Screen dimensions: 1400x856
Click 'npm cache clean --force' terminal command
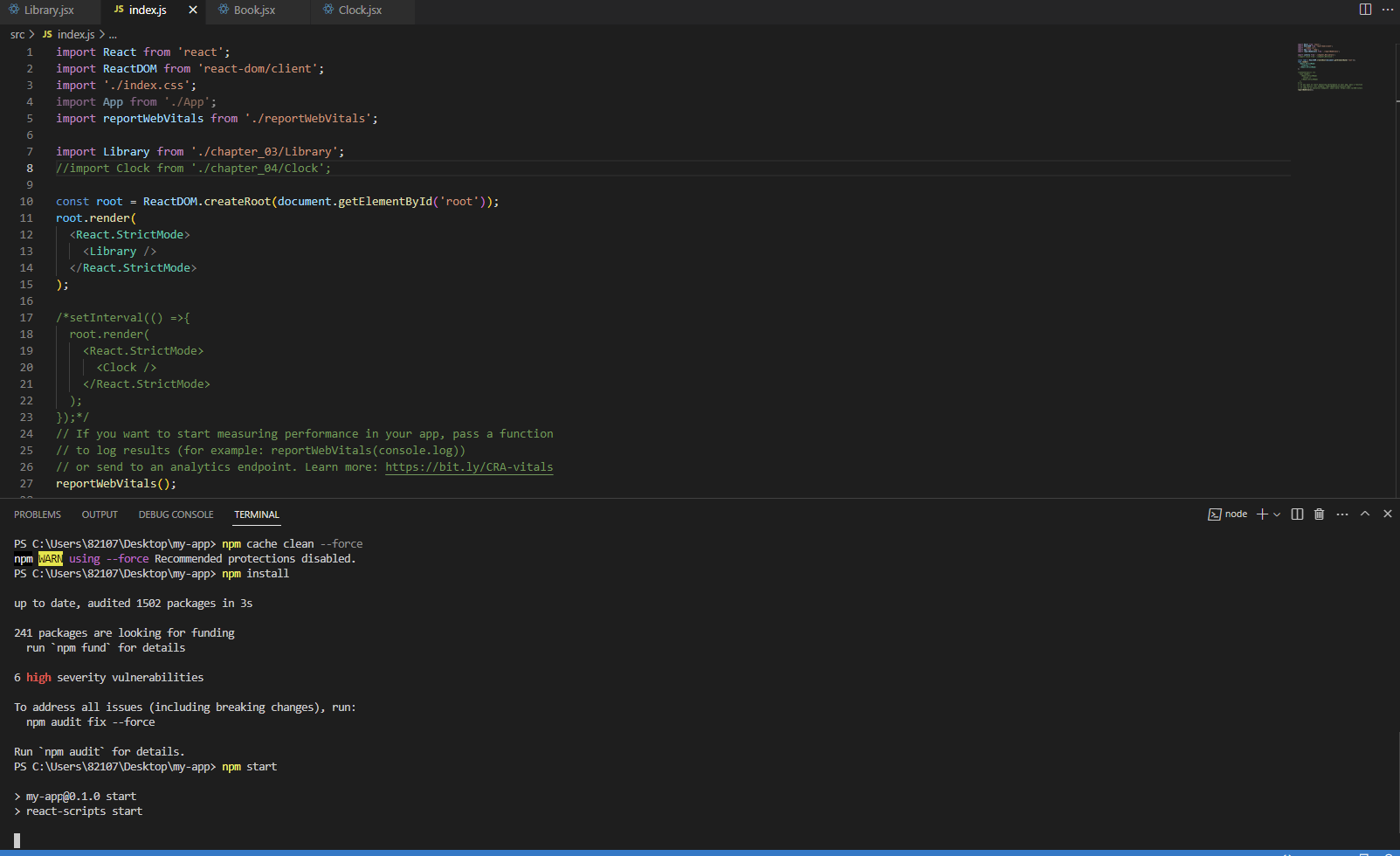click(x=292, y=543)
